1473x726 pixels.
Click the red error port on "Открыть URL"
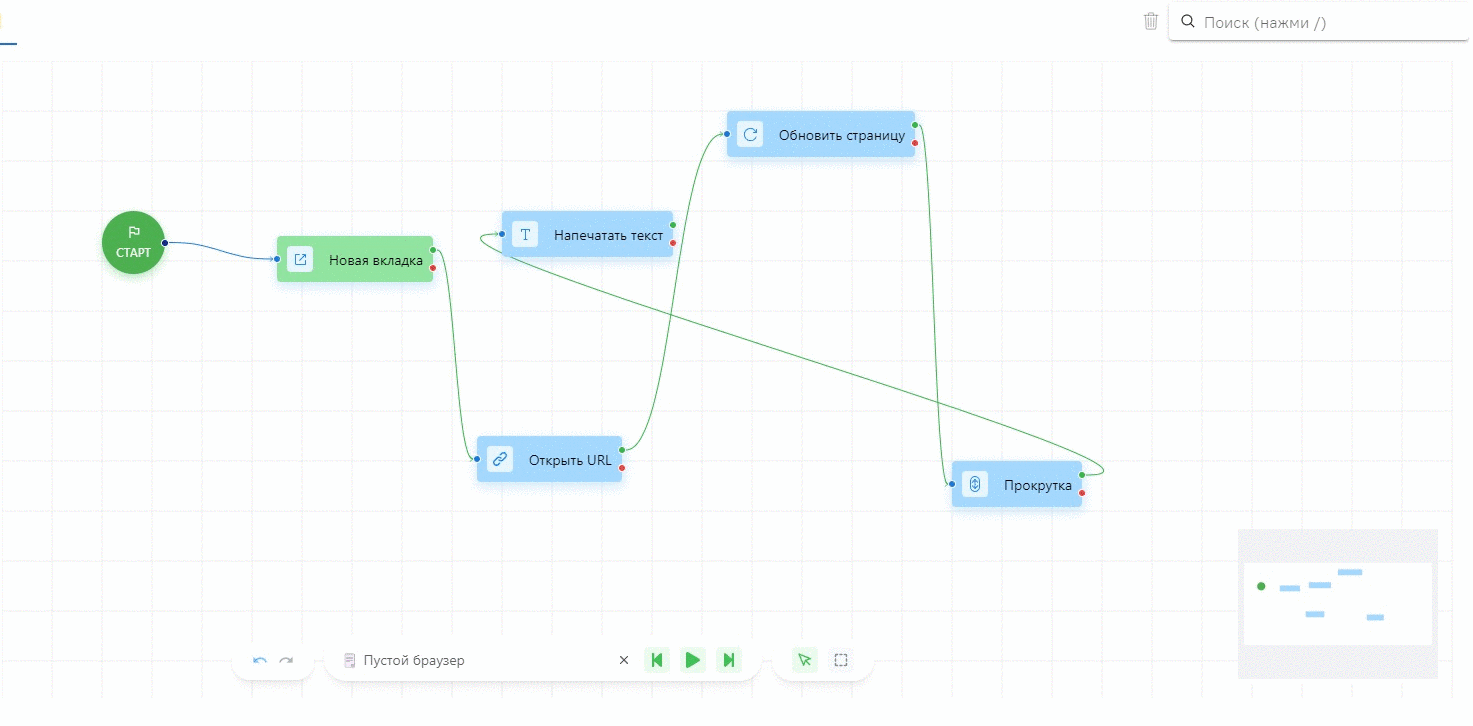(x=622, y=468)
